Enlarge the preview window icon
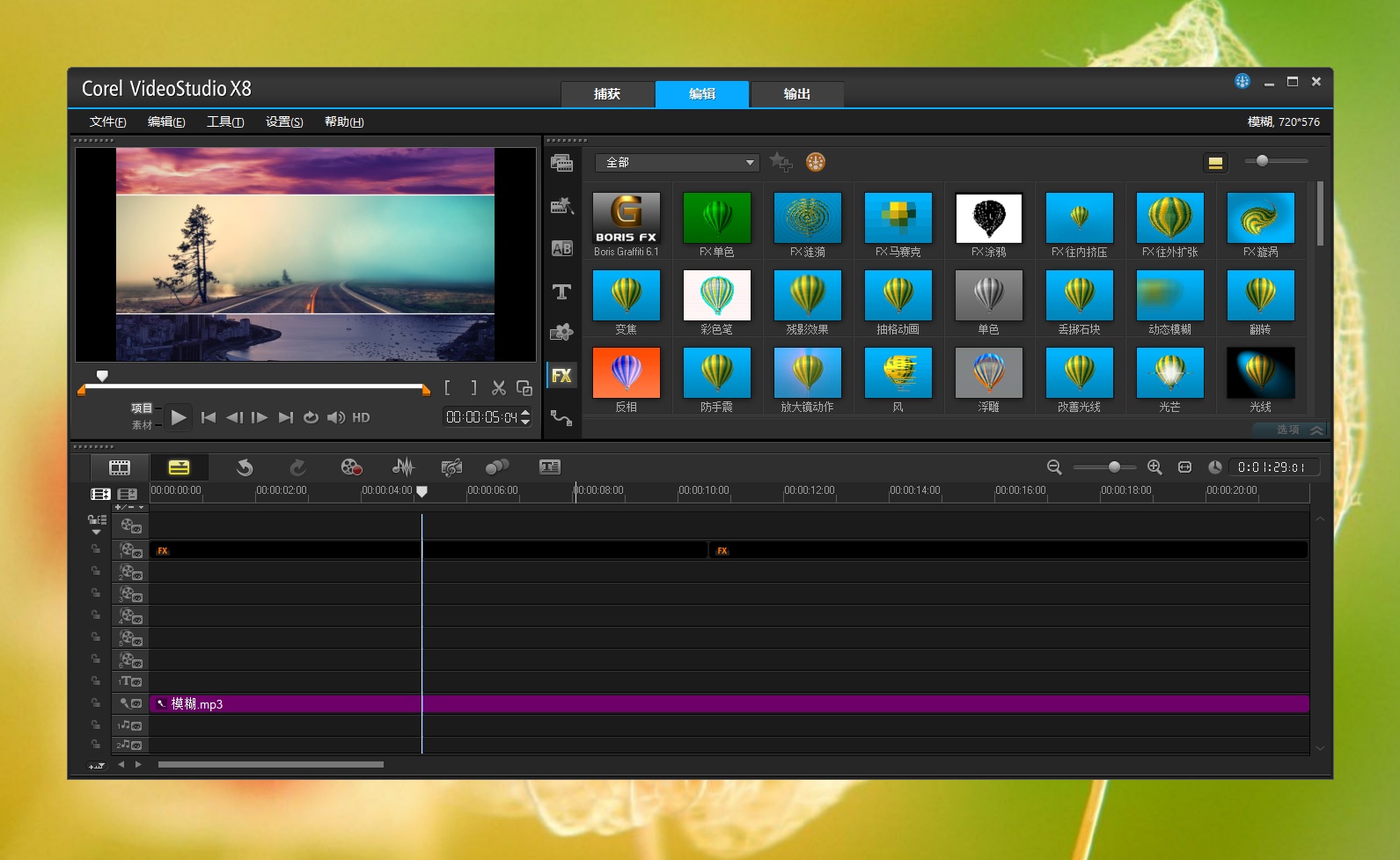This screenshot has width=1400, height=860. [x=524, y=388]
